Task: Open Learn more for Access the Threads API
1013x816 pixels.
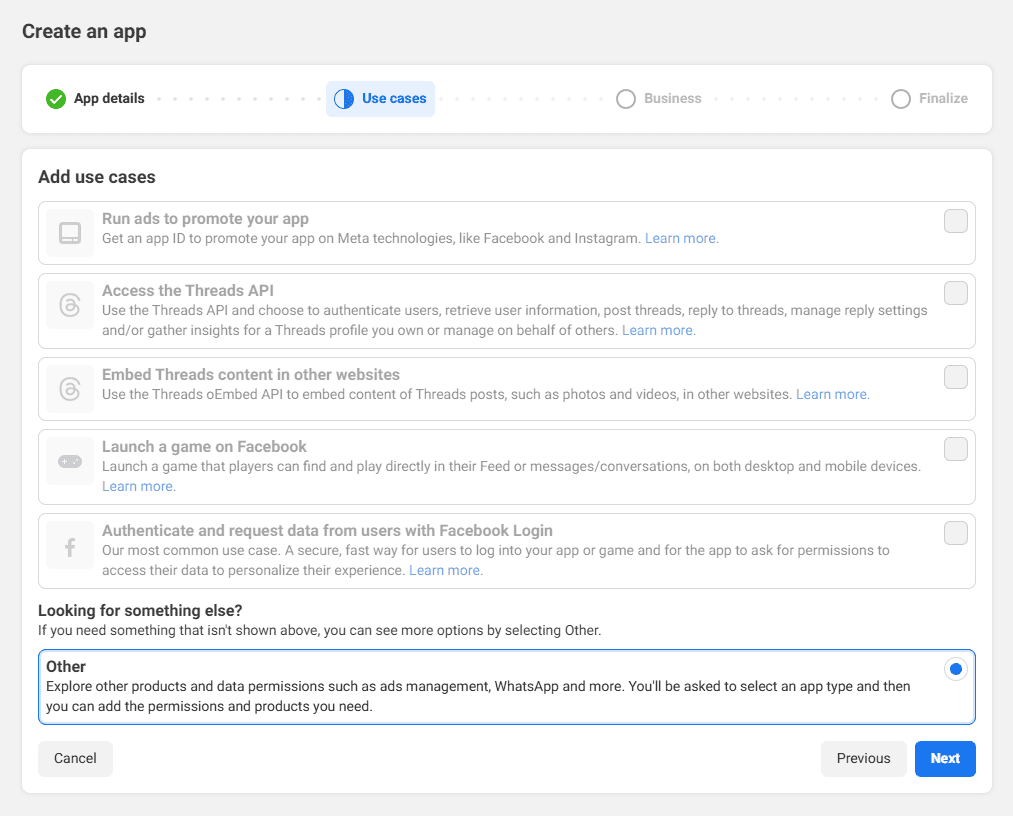Action: [658, 330]
